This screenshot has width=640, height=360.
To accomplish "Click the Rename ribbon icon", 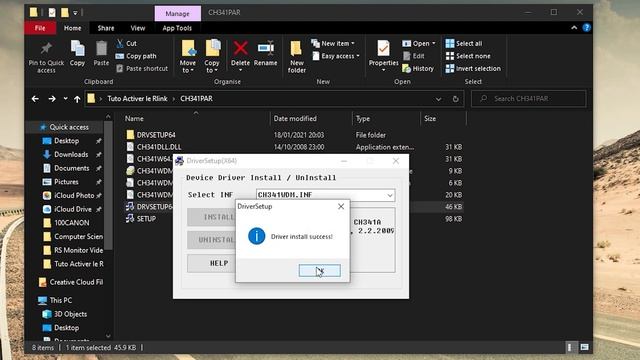I will click(x=266, y=49).
